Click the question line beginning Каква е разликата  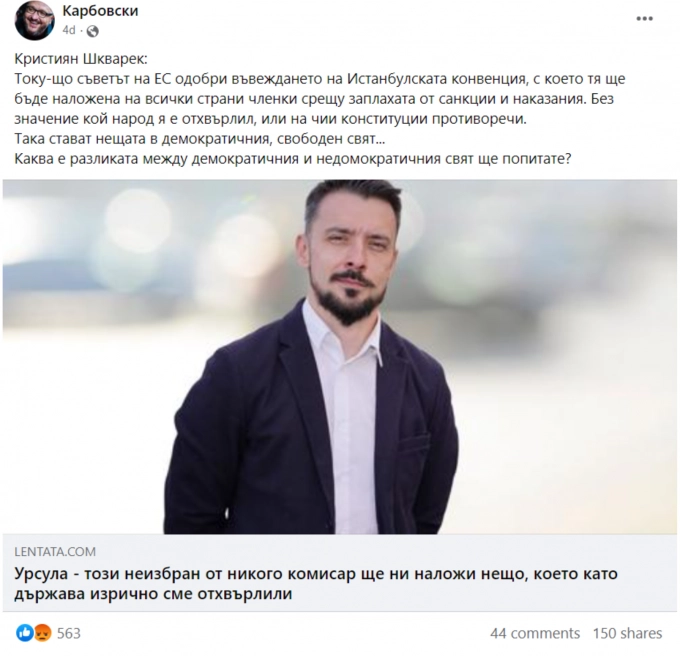tap(293, 159)
